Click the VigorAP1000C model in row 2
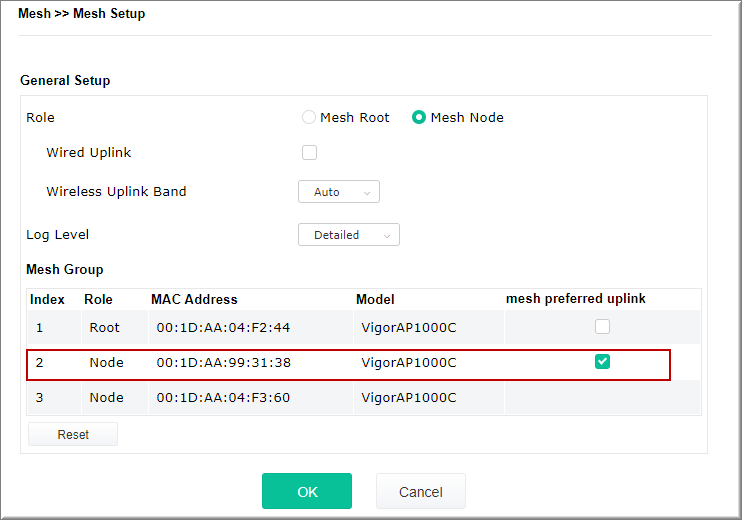The height and width of the screenshot is (520, 742). click(408, 362)
